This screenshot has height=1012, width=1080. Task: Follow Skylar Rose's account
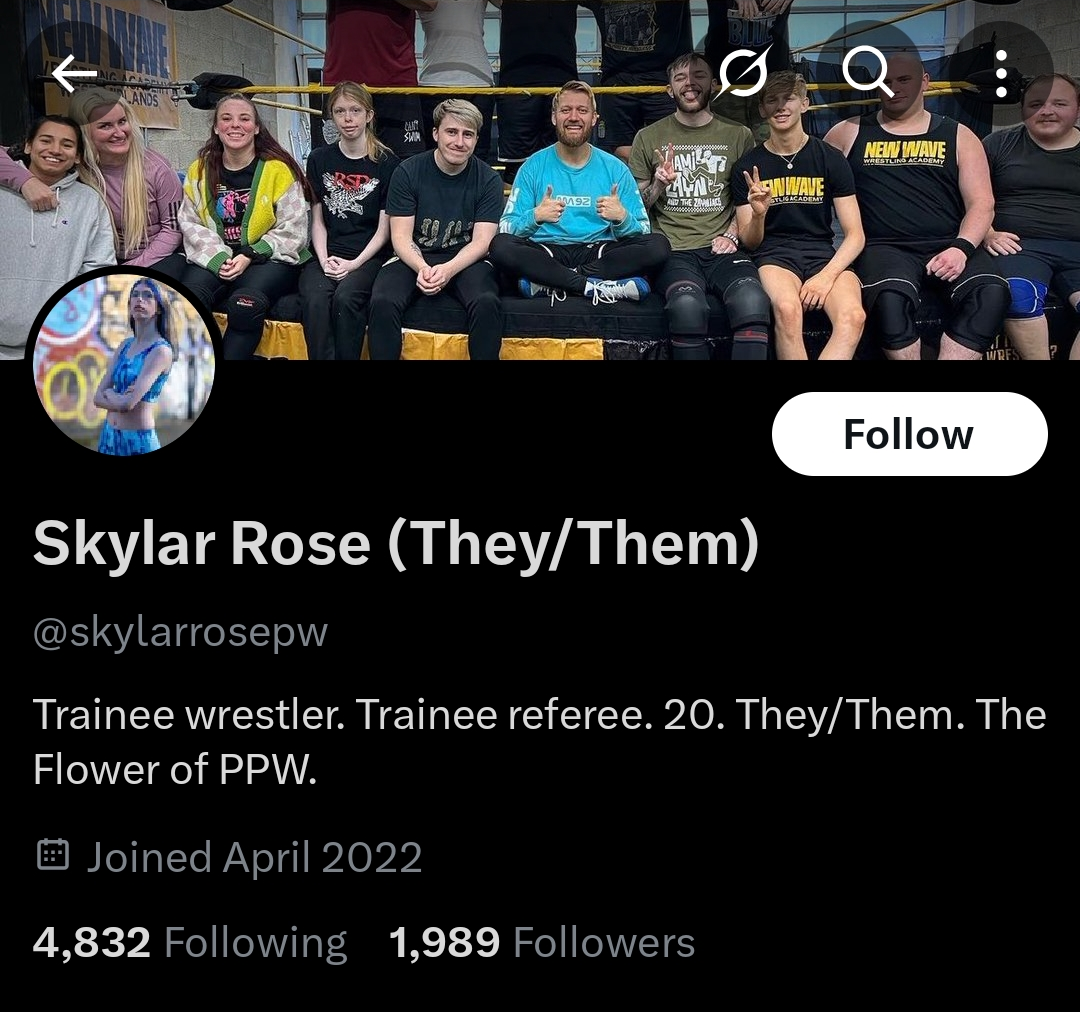pyautogui.click(x=909, y=434)
